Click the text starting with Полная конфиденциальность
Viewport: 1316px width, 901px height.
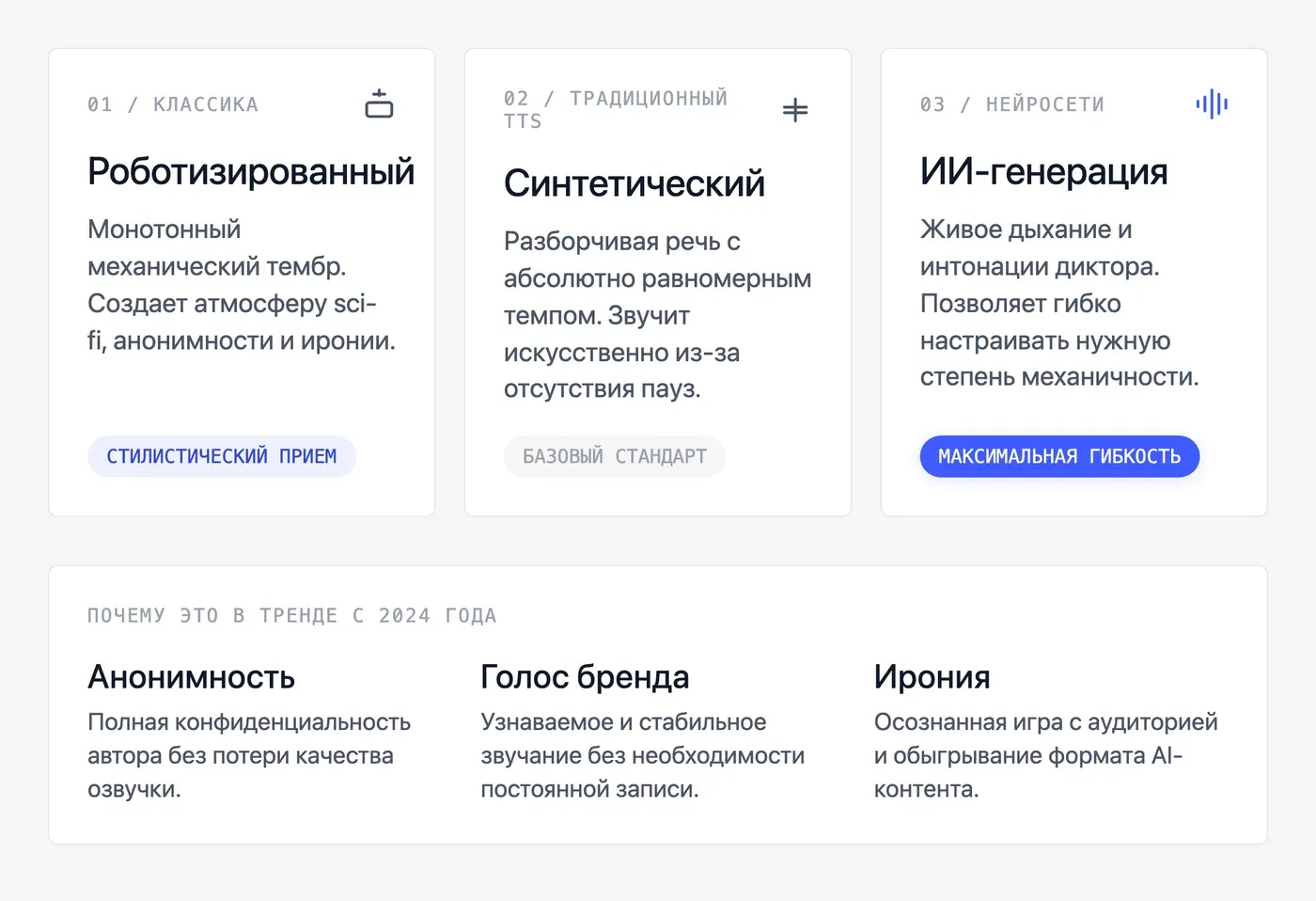point(249,755)
